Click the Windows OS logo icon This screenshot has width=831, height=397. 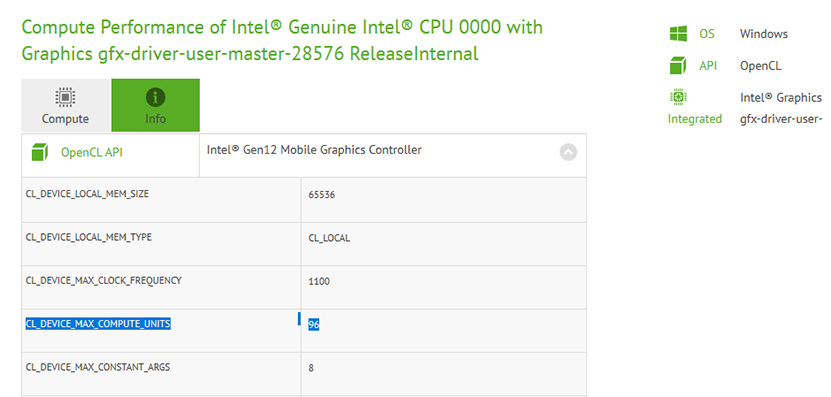pos(678,34)
